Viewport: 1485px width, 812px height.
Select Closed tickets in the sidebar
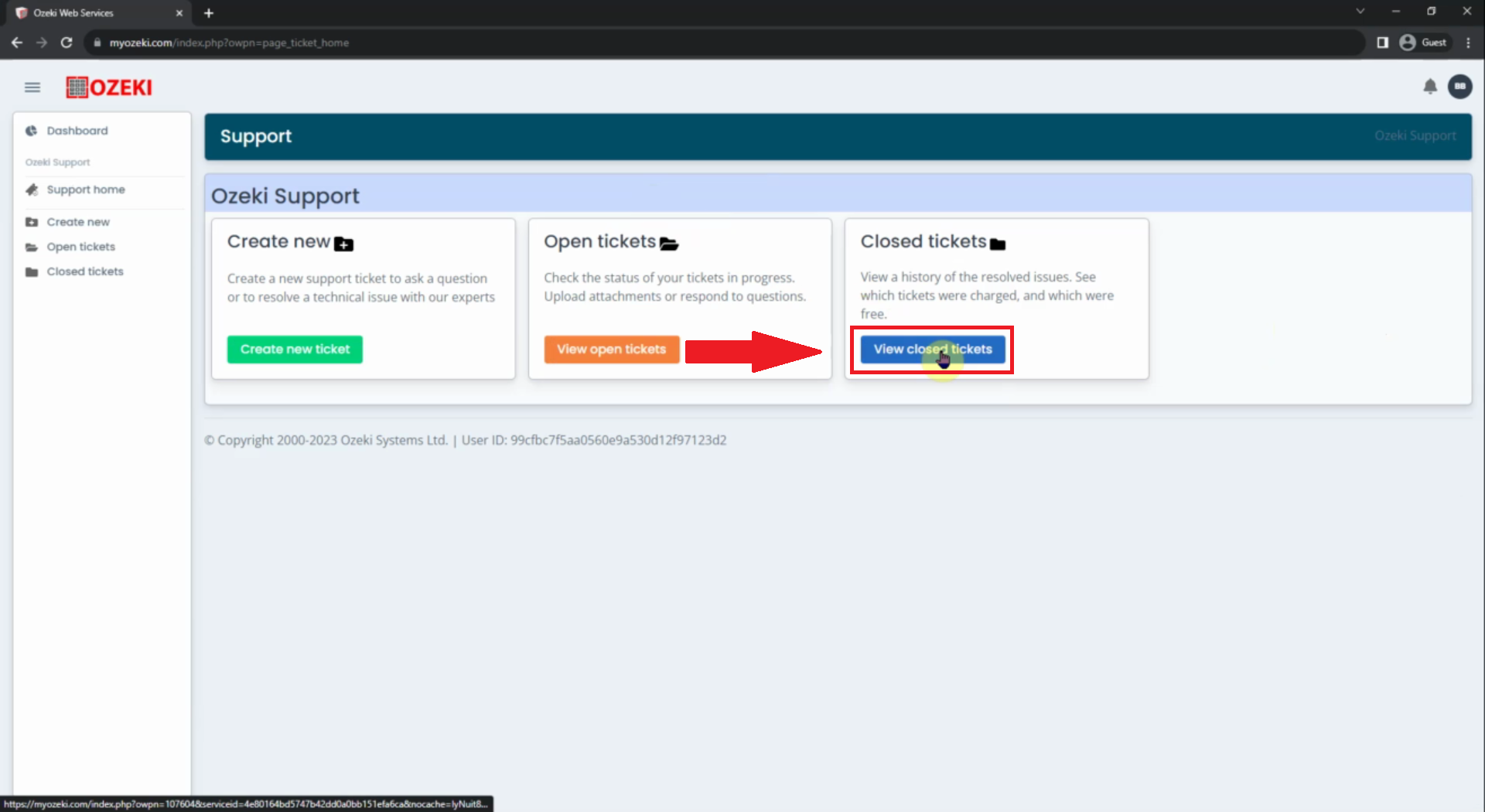85,271
